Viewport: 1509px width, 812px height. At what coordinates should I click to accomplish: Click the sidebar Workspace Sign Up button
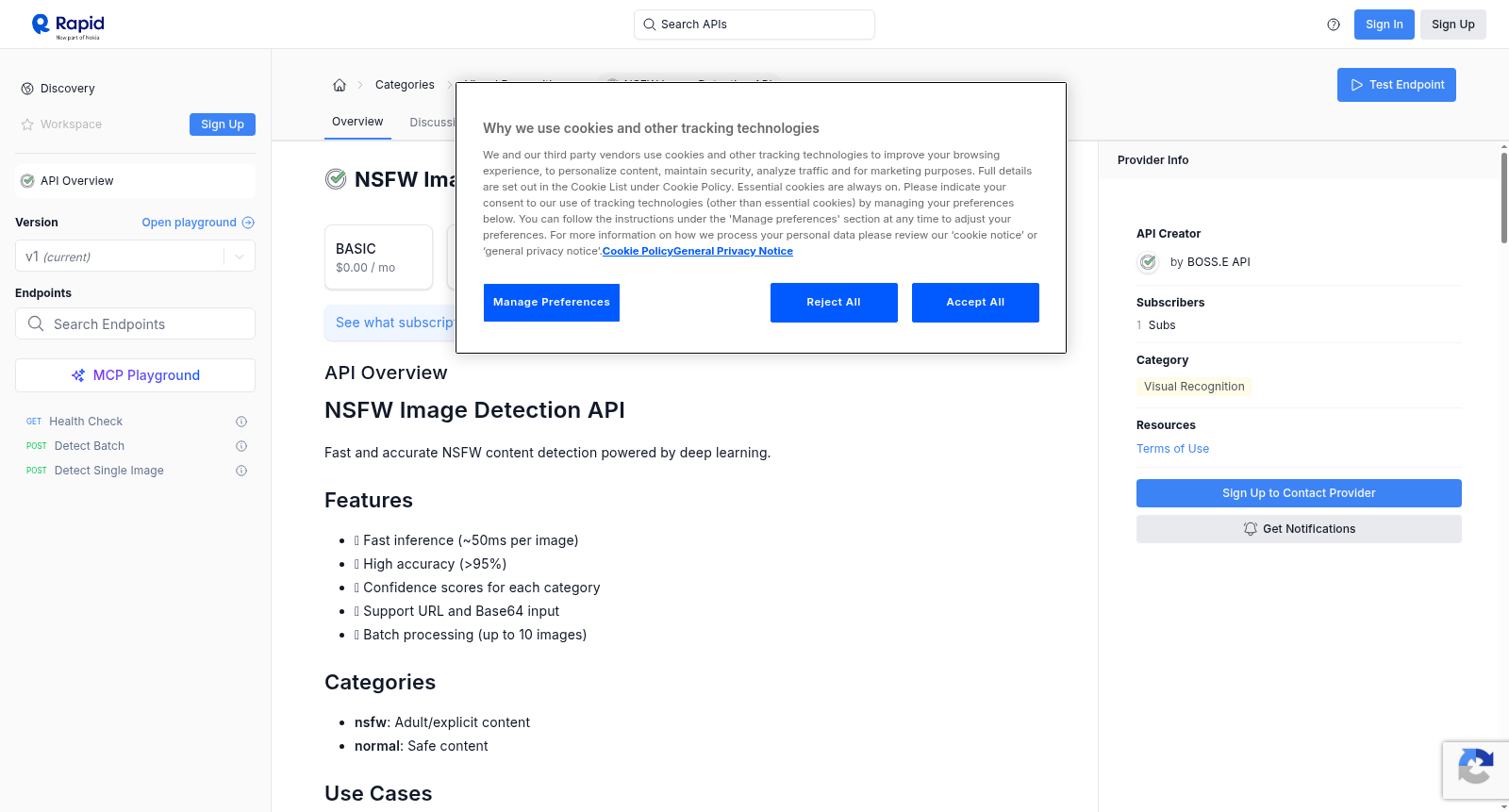coord(223,124)
